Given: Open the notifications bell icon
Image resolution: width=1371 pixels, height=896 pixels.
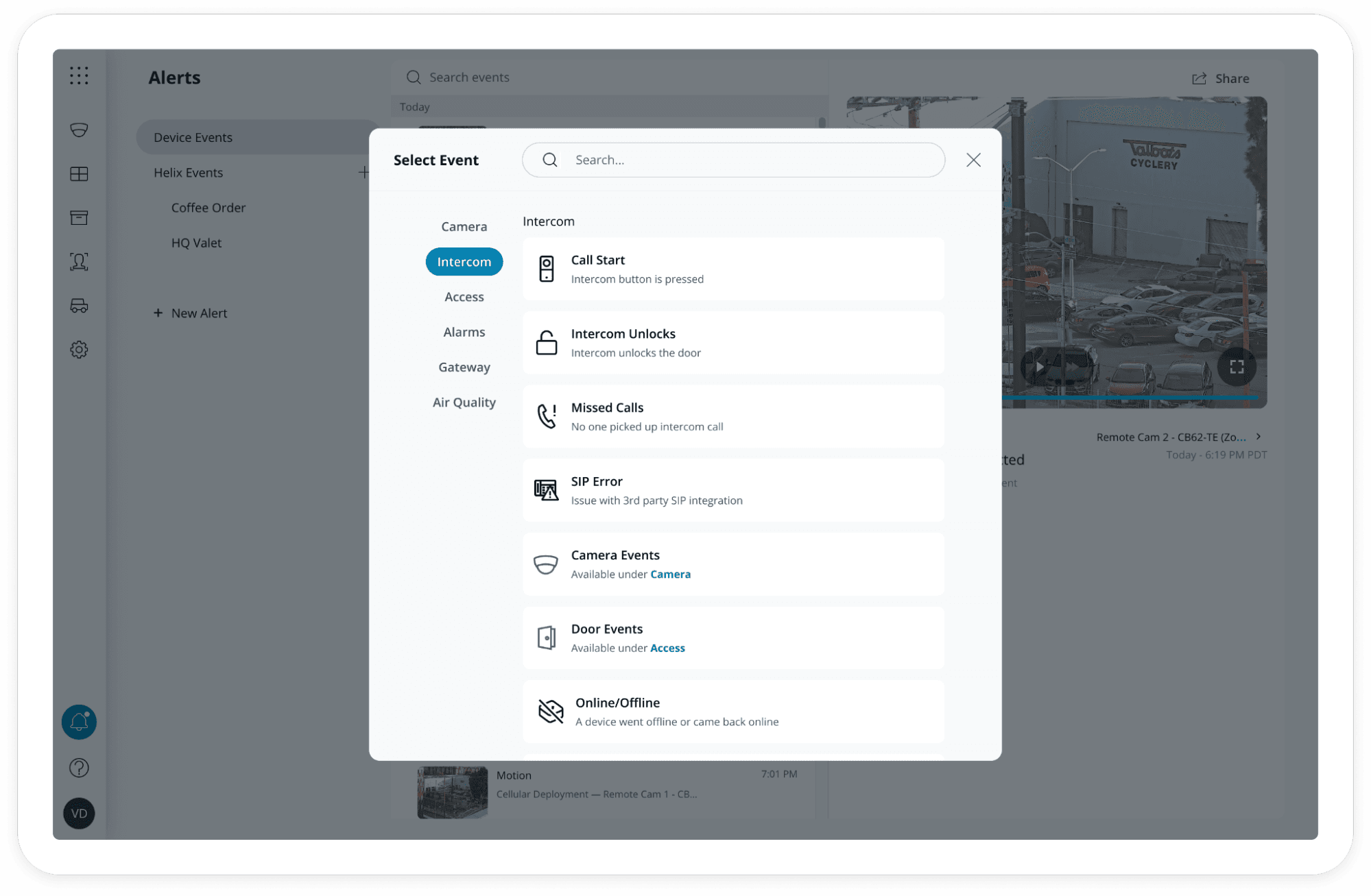Looking at the screenshot, I should point(79,722).
